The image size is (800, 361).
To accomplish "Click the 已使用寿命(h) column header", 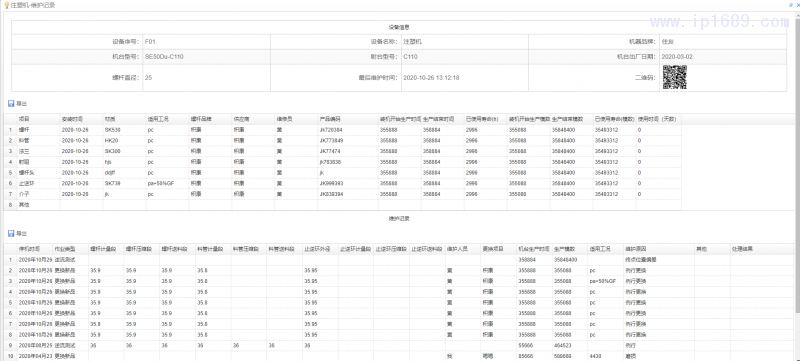I will [x=482, y=119].
